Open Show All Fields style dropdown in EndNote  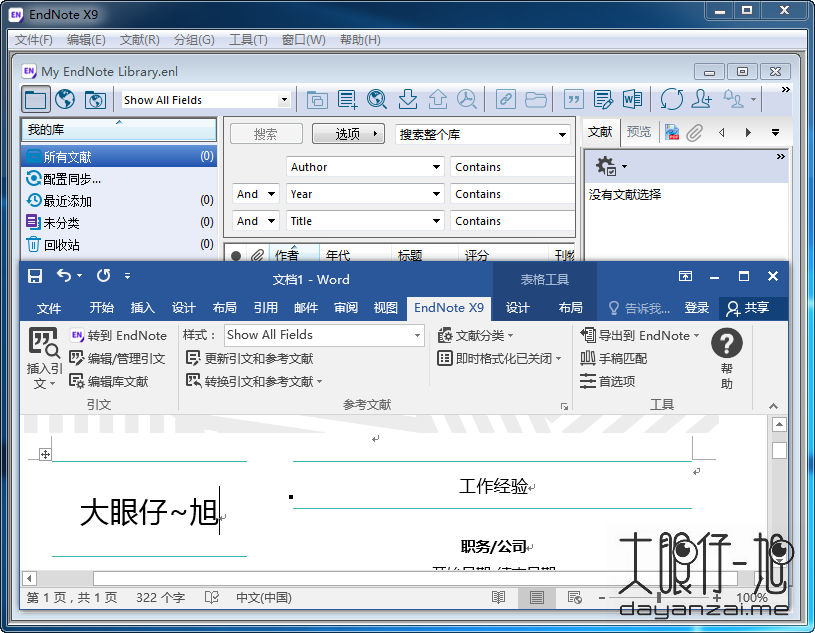pos(284,100)
